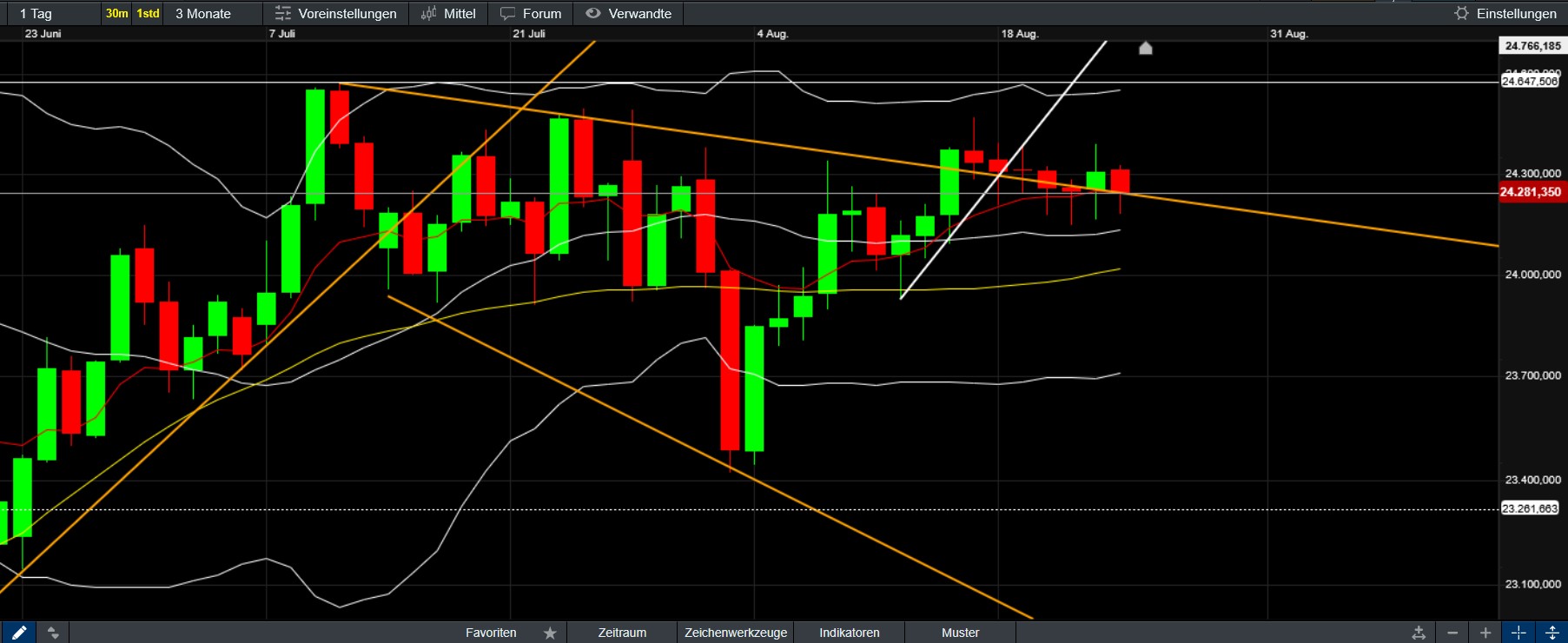Viewport: 1568px width, 643px height.
Task: Open the Indikatoren tab
Action: coord(850,633)
